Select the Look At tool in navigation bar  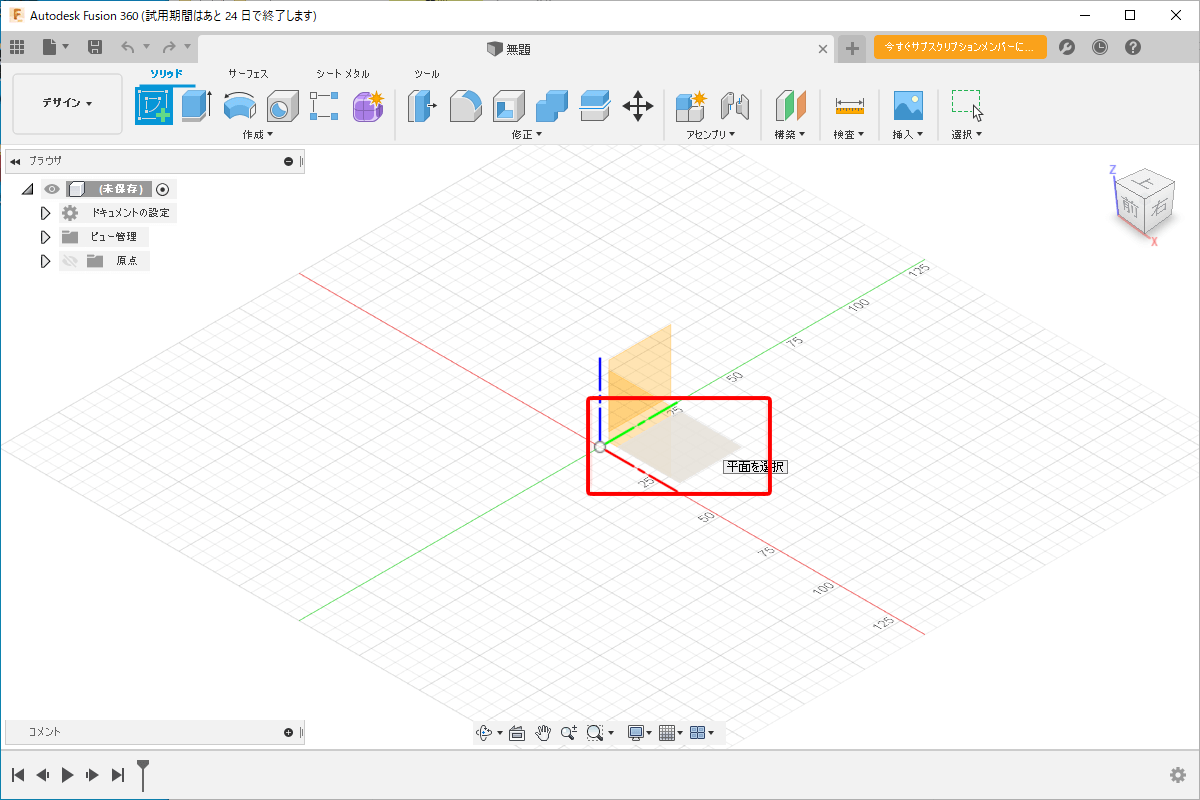pos(517,733)
